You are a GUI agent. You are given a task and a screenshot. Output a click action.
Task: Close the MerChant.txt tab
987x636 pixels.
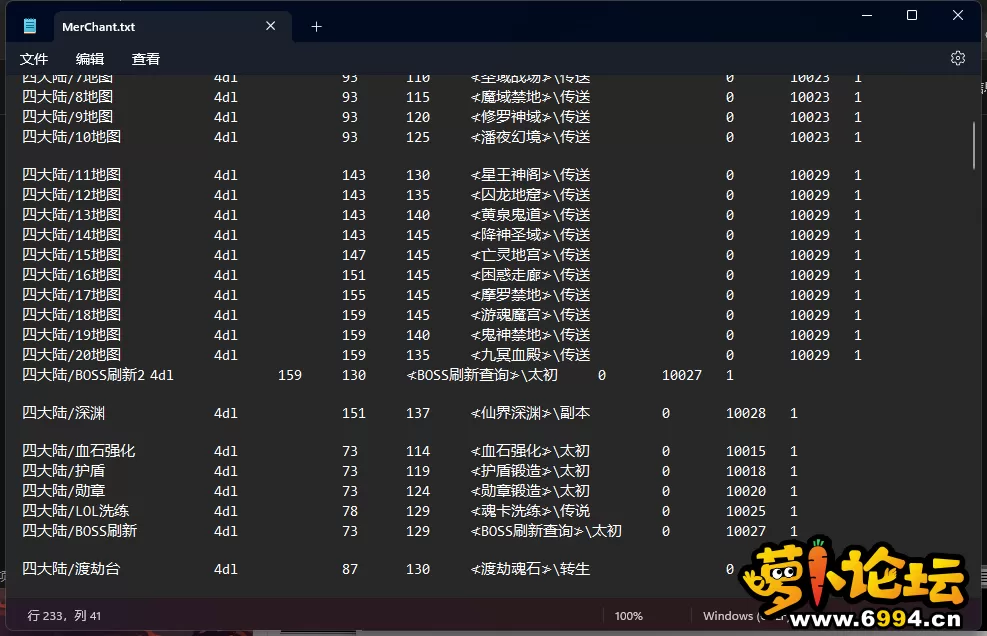point(271,27)
